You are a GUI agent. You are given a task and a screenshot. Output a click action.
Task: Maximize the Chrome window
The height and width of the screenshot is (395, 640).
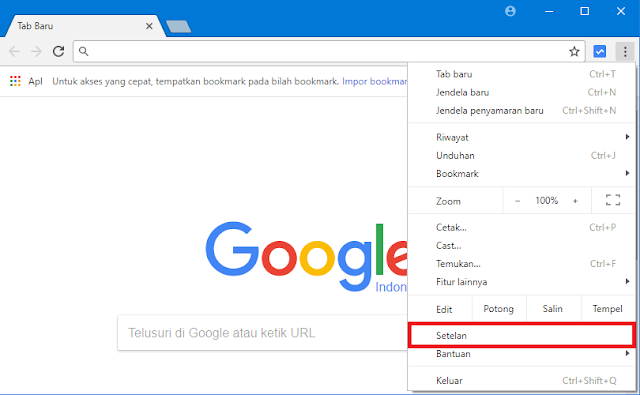584,11
